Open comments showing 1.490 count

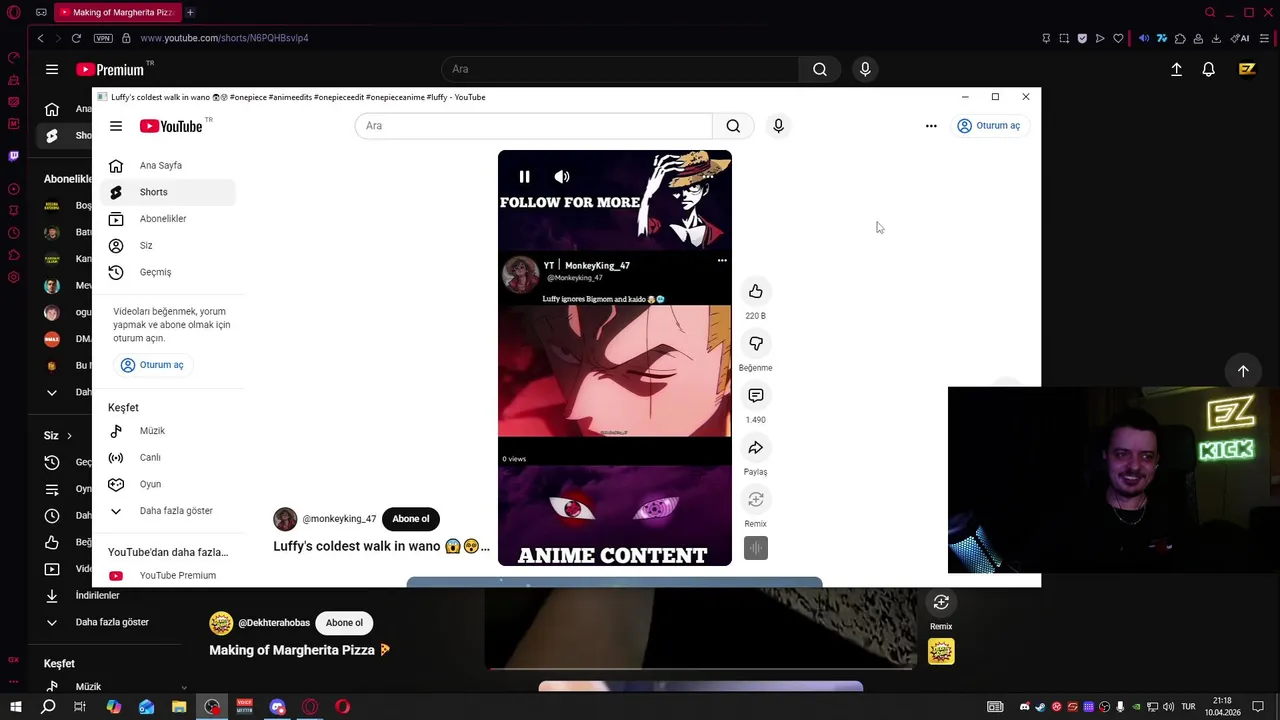756,395
